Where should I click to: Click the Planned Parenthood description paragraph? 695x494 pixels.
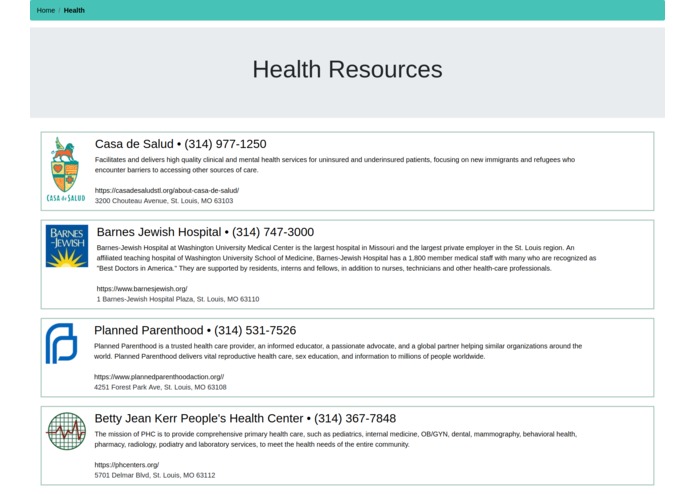tap(338, 351)
